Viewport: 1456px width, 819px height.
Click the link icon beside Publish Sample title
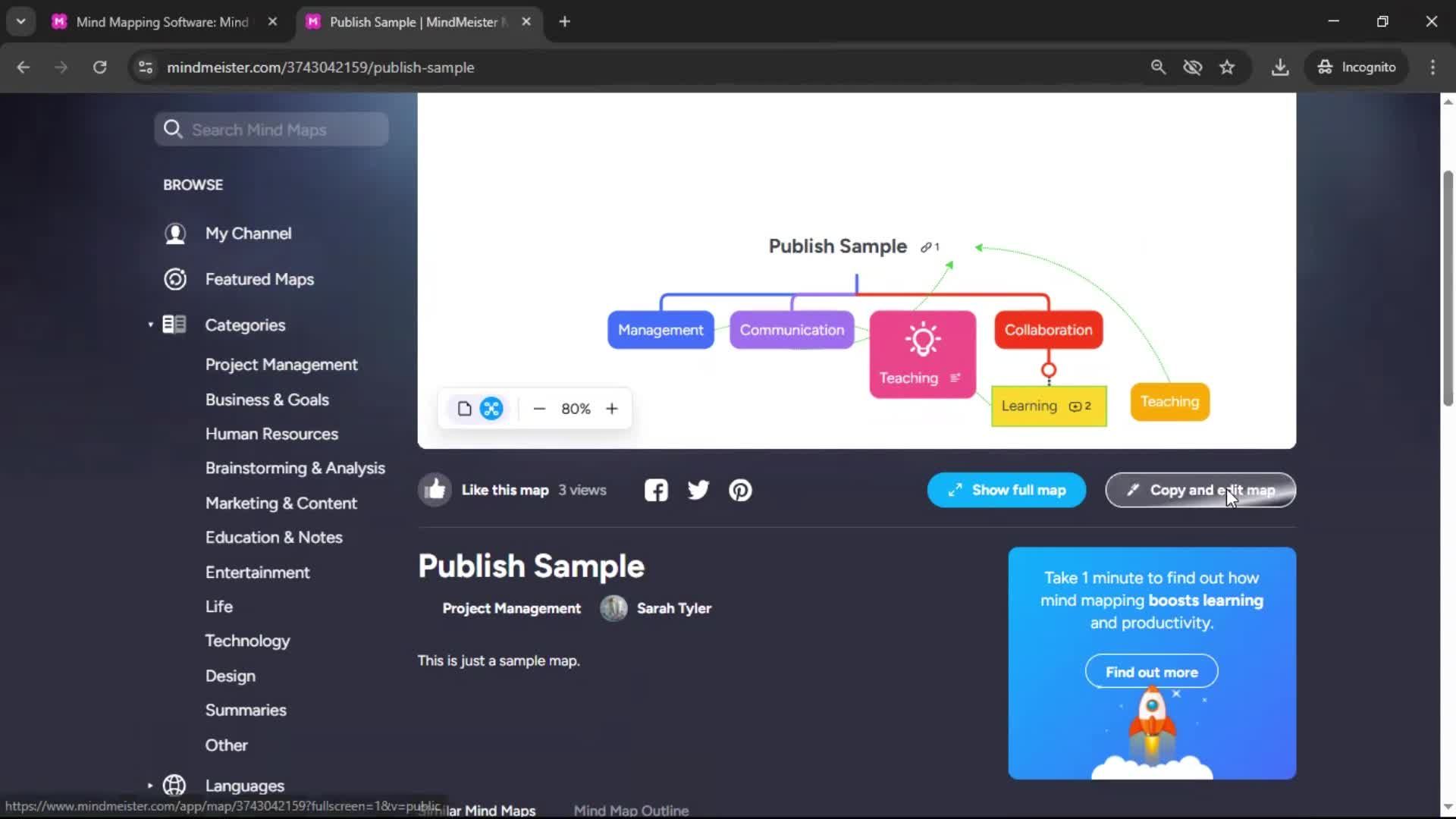(x=926, y=247)
